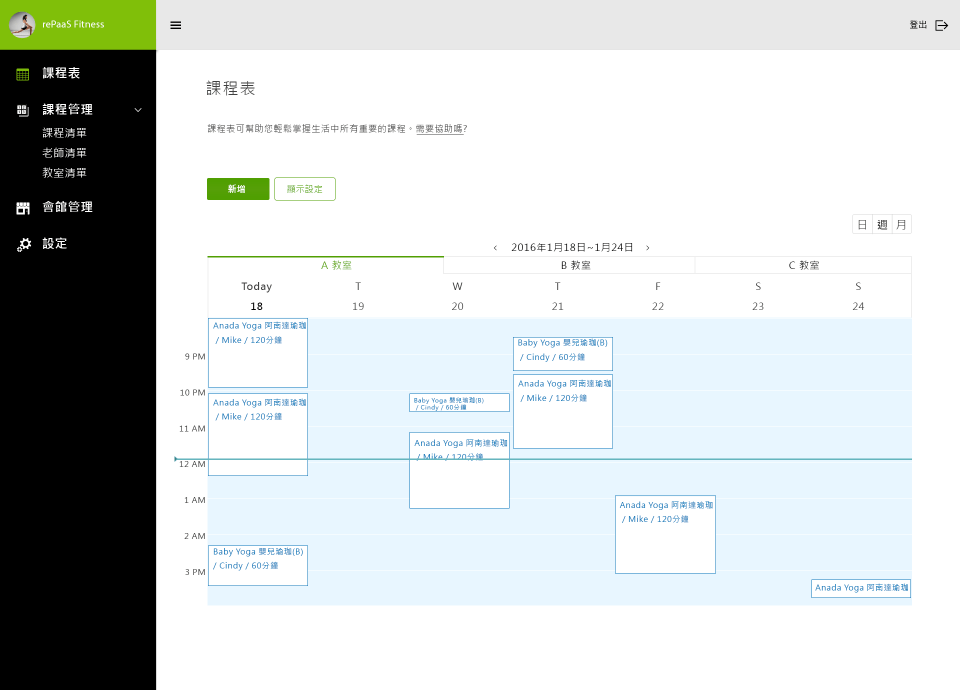Switch calendar to 月 month view
Screen dimensions: 960x690
[901, 225]
